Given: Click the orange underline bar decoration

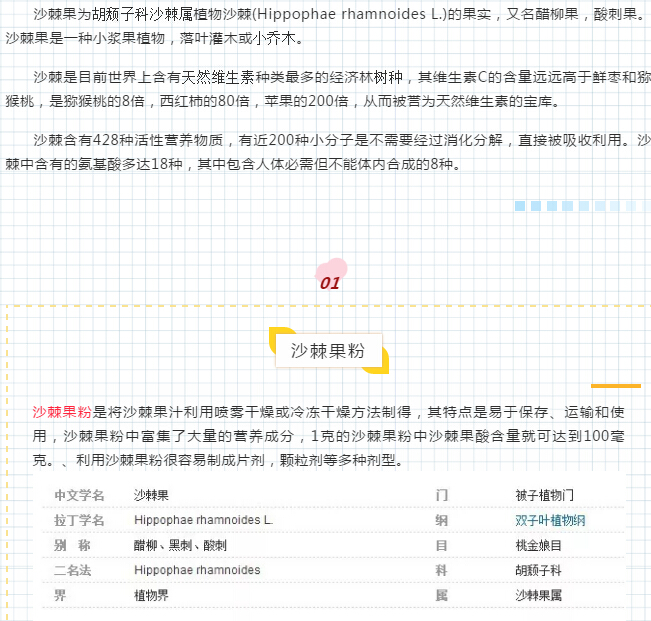Looking at the screenshot, I should tap(615, 385).
